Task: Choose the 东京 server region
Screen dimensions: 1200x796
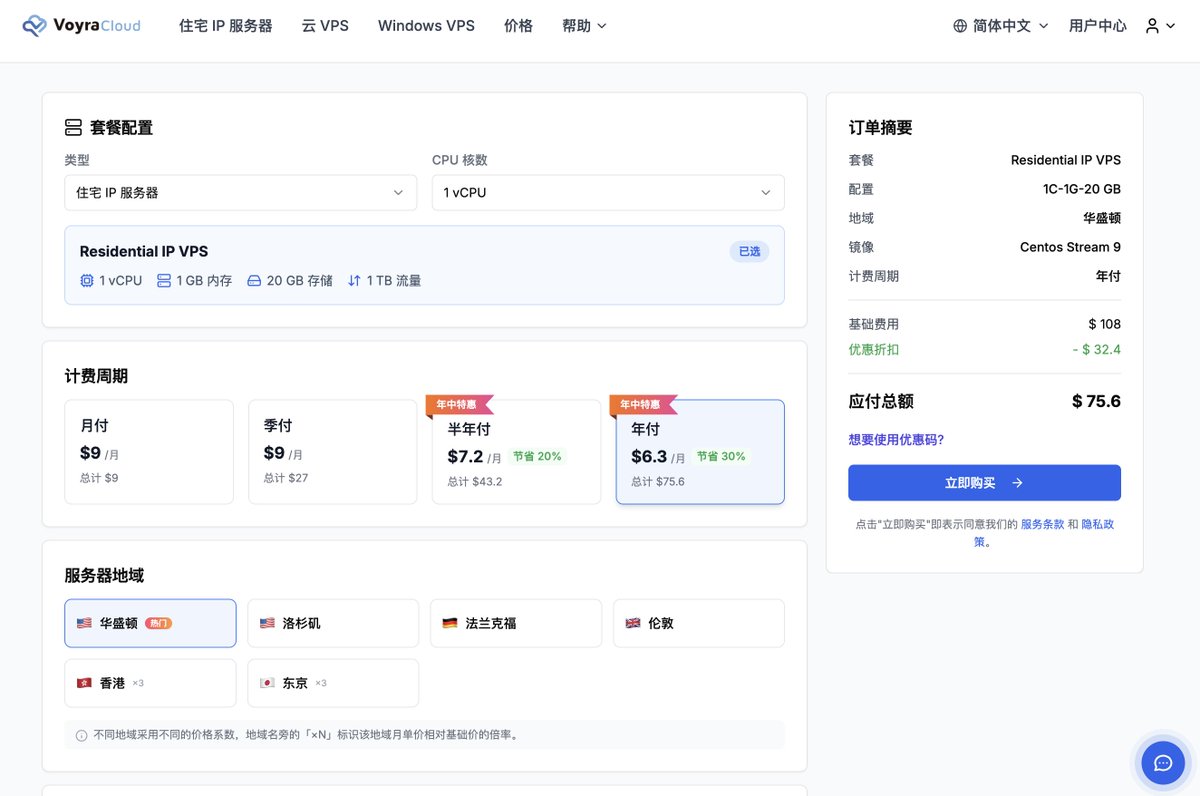Action: pos(333,683)
